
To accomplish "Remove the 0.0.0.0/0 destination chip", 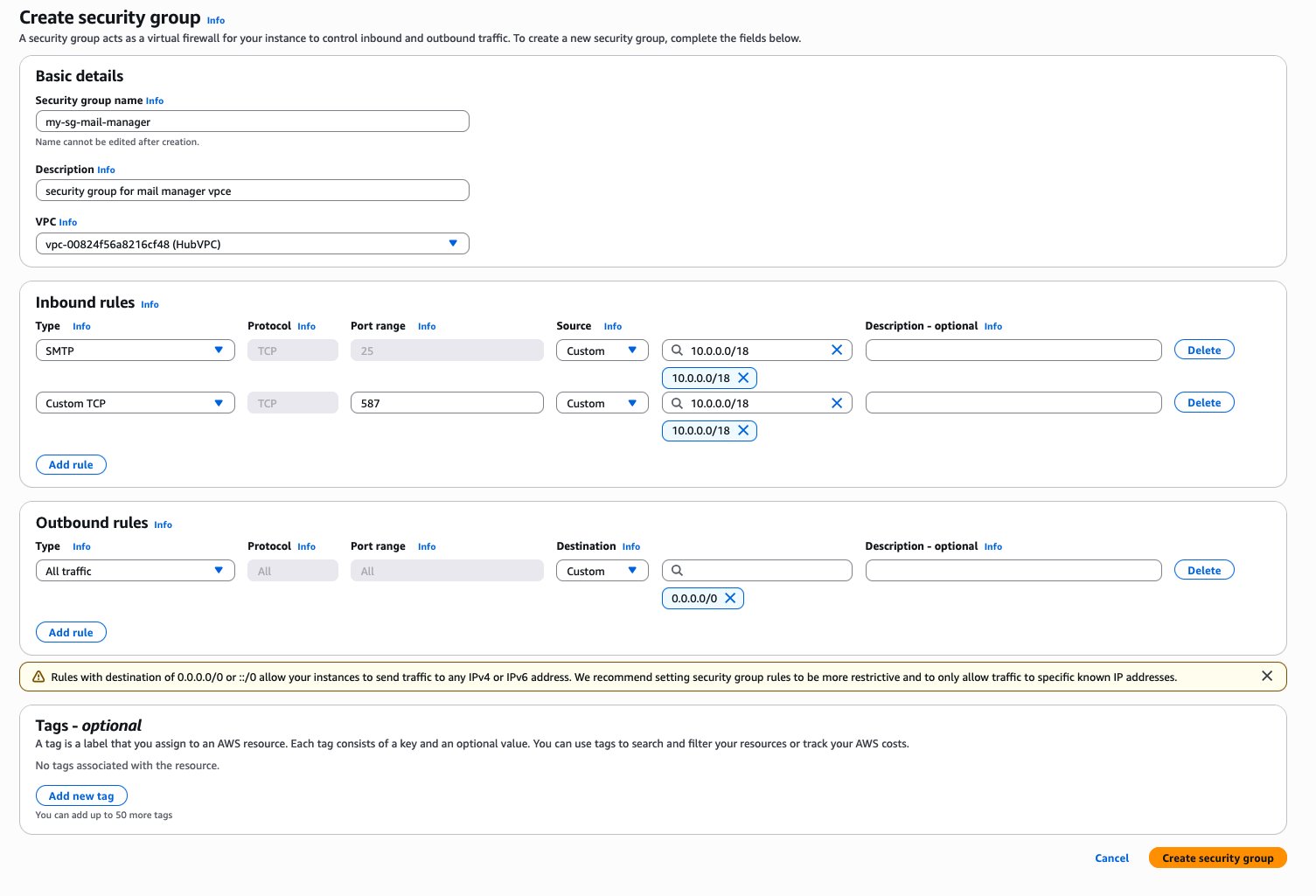I will (730, 599).
